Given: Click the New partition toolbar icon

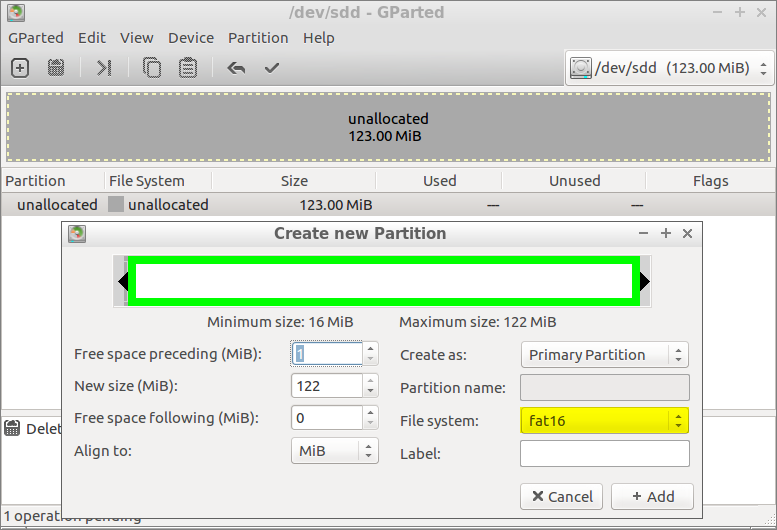Looking at the screenshot, I should click(x=20, y=68).
